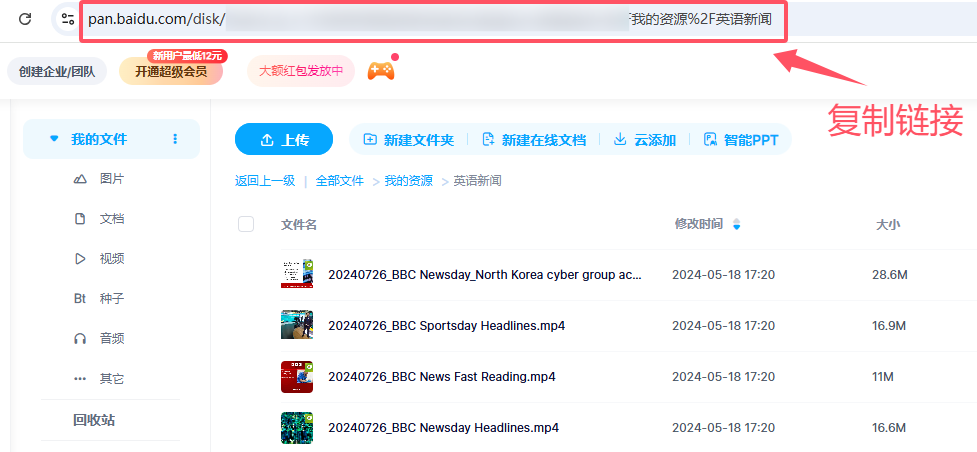Click the 文档 document icon
977x452 pixels.
point(80,219)
